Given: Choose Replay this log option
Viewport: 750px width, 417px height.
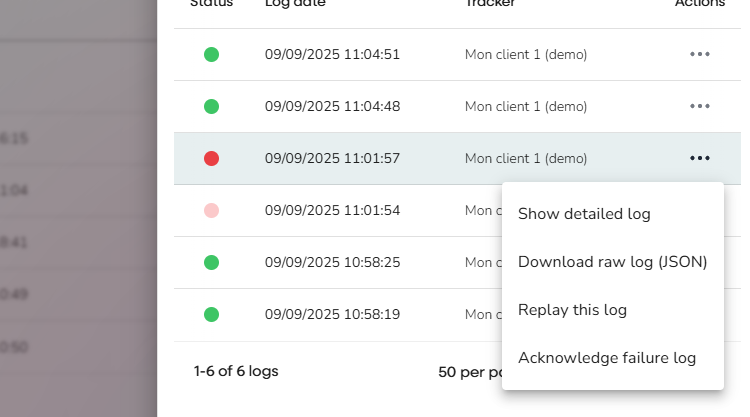Looking at the screenshot, I should click(572, 310).
